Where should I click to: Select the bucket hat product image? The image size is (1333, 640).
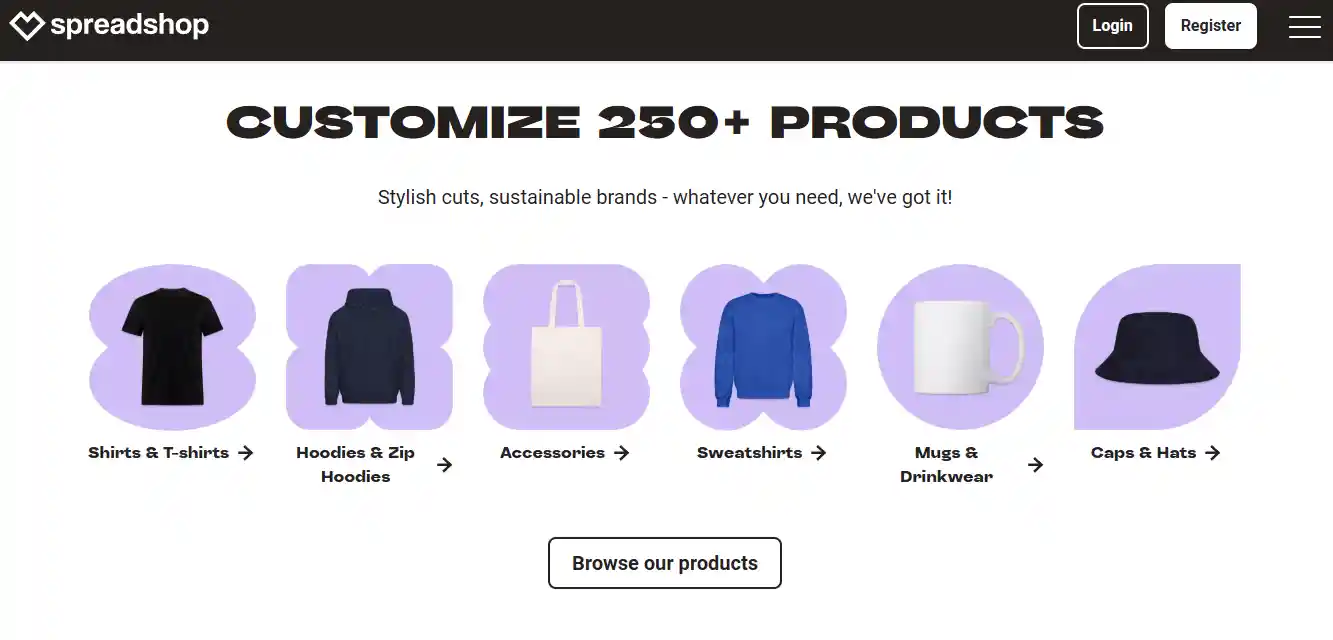click(1157, 347)
